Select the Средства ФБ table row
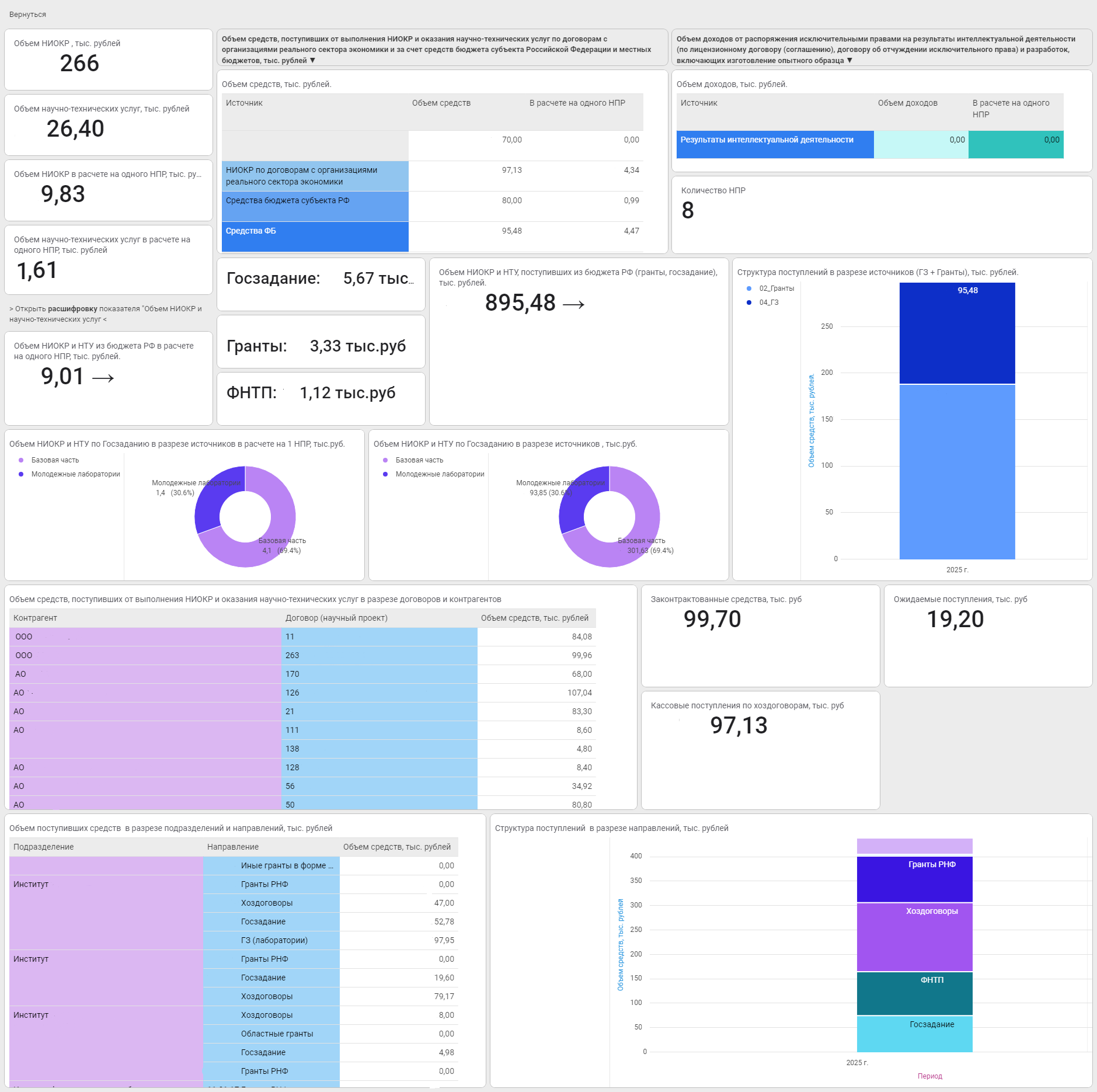Screen dimensions: 1097x1092 click(x=315, y=237)
